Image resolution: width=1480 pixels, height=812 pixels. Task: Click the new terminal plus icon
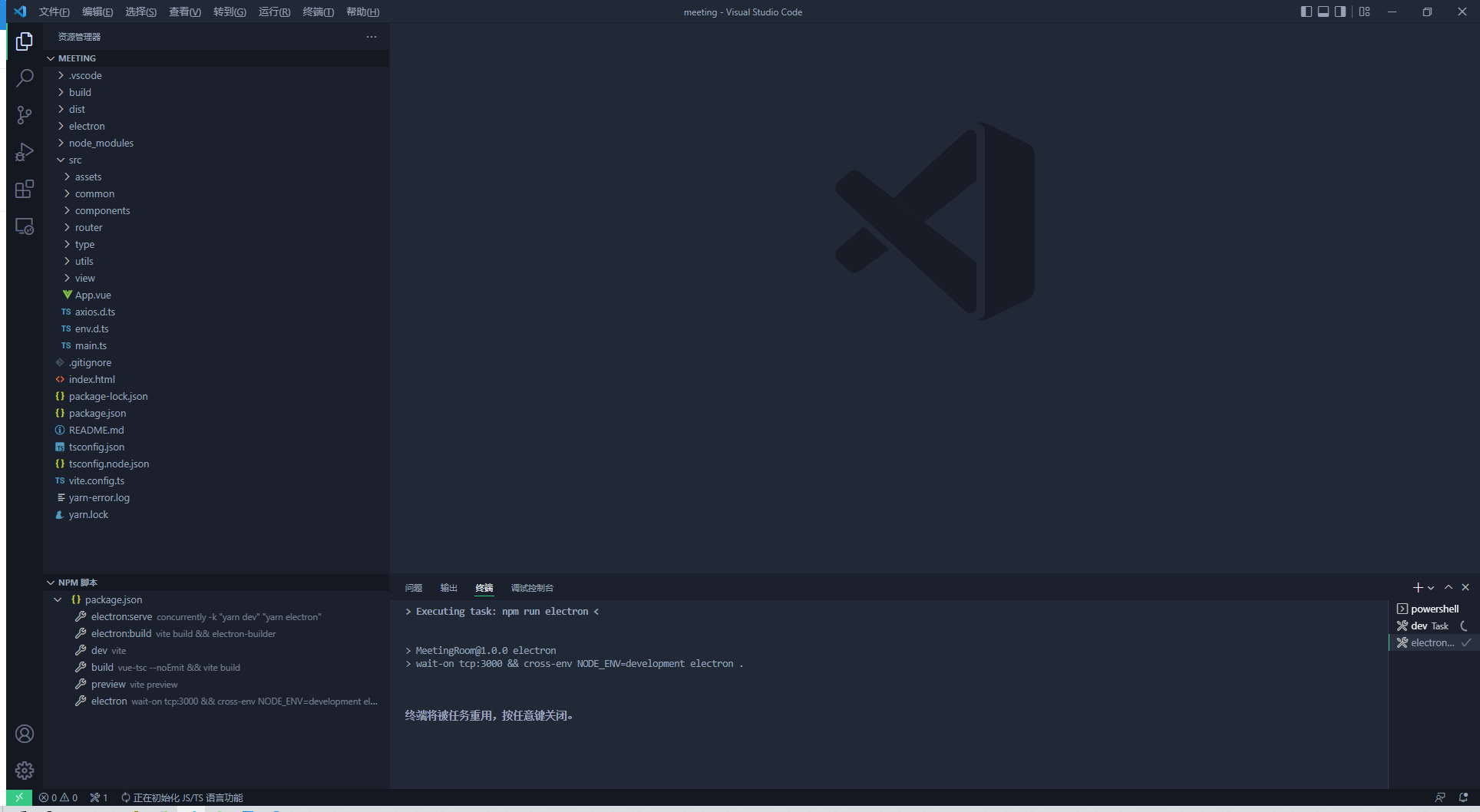[1417, 587]
